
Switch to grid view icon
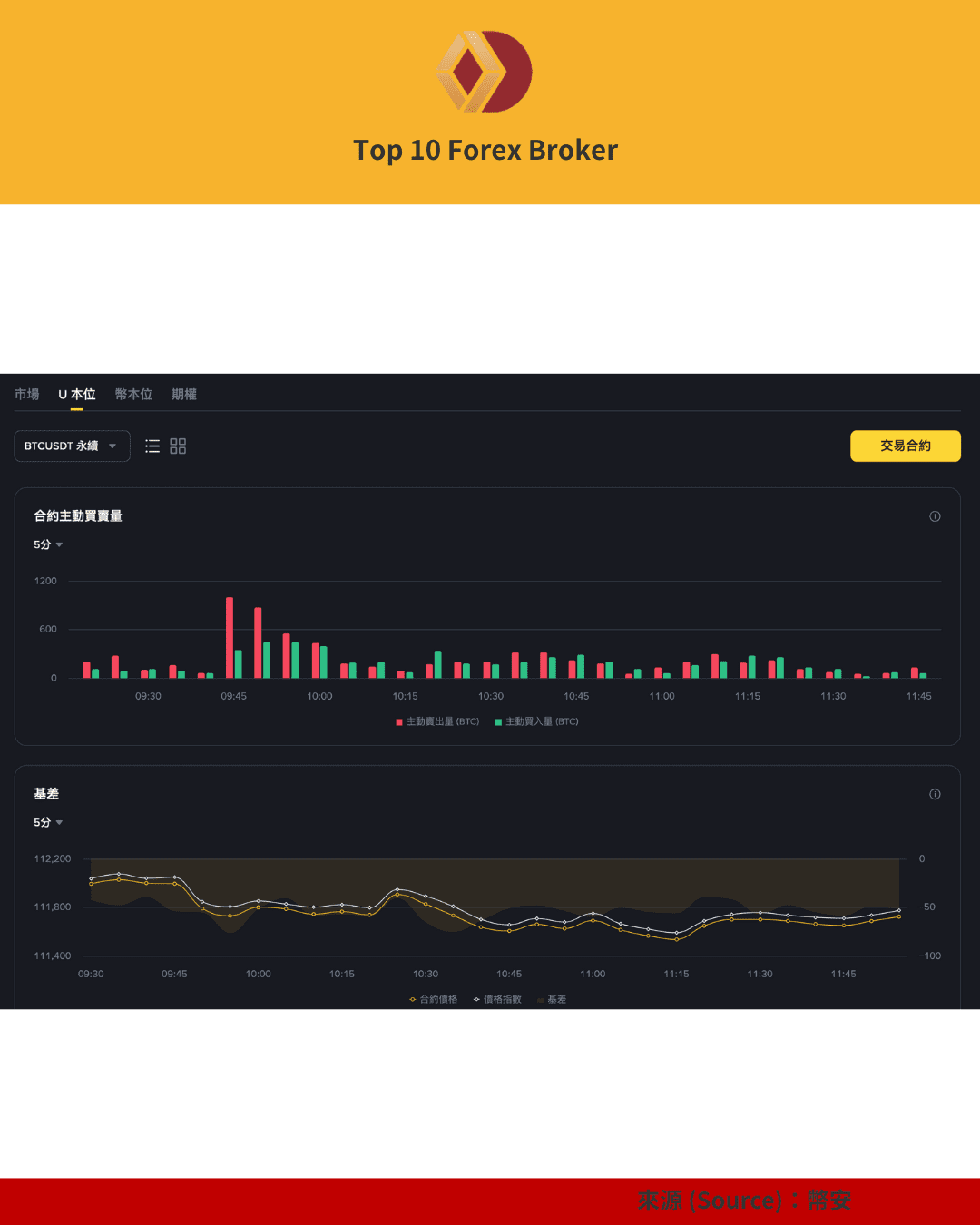tap(178, 446)
